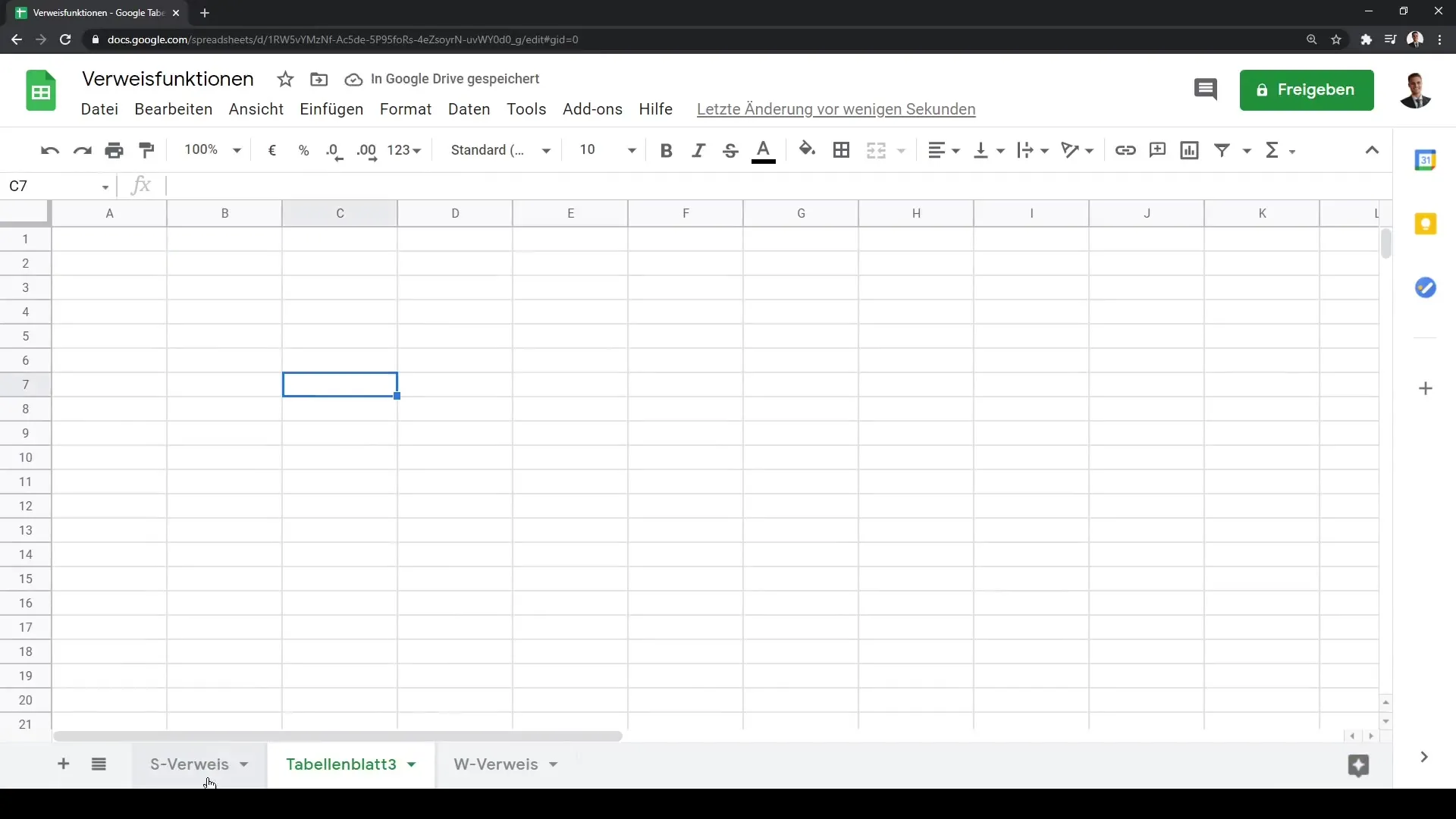Insert a link
The height and width of the screenshot is (819, 1456).
tap(1125, 150)
